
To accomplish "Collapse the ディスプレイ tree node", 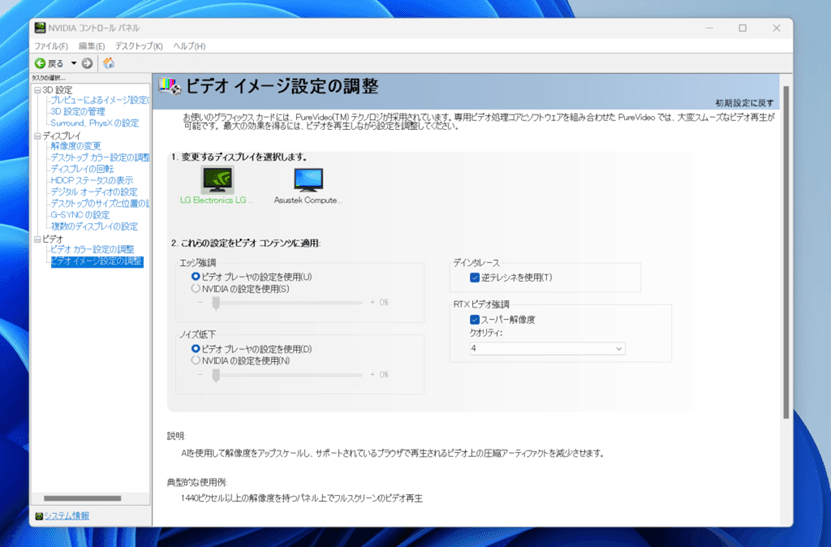I will [36, 135].
